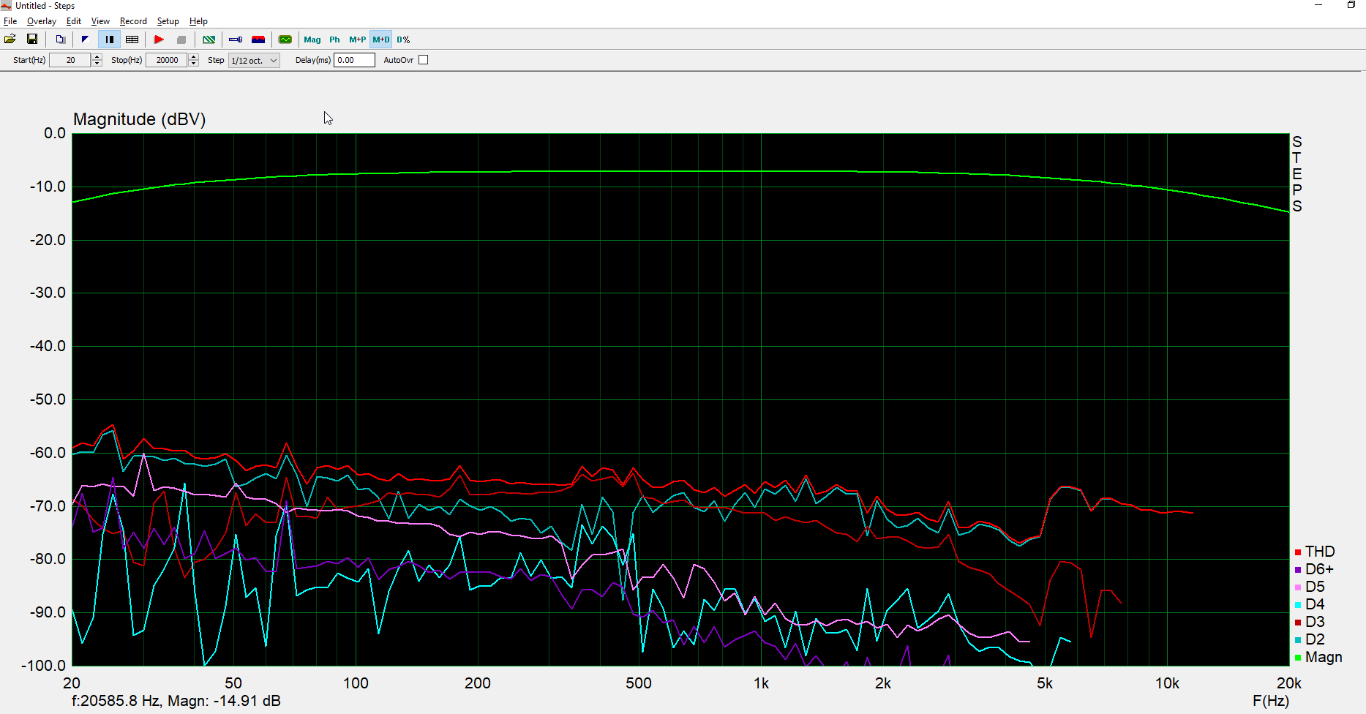Viewport: 1366px width, 714px height.
Task: Click the Delay(ms) input field
Action: coord(354,60)
